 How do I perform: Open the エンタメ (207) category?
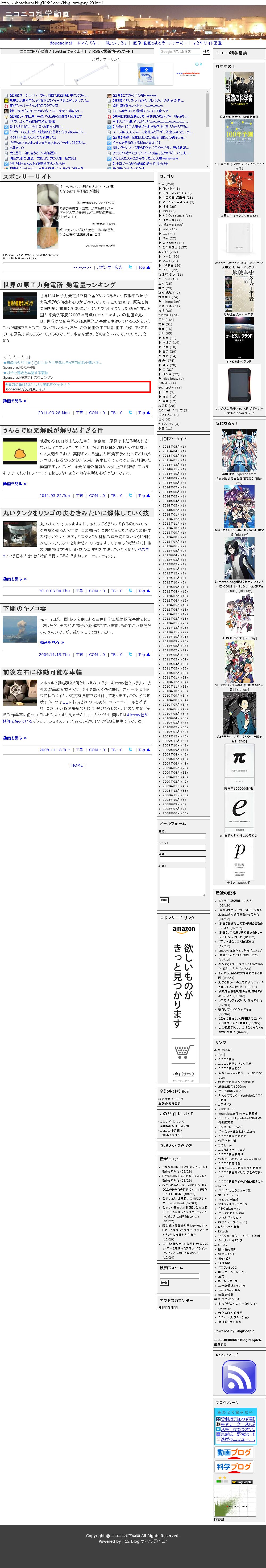(168, 252)
